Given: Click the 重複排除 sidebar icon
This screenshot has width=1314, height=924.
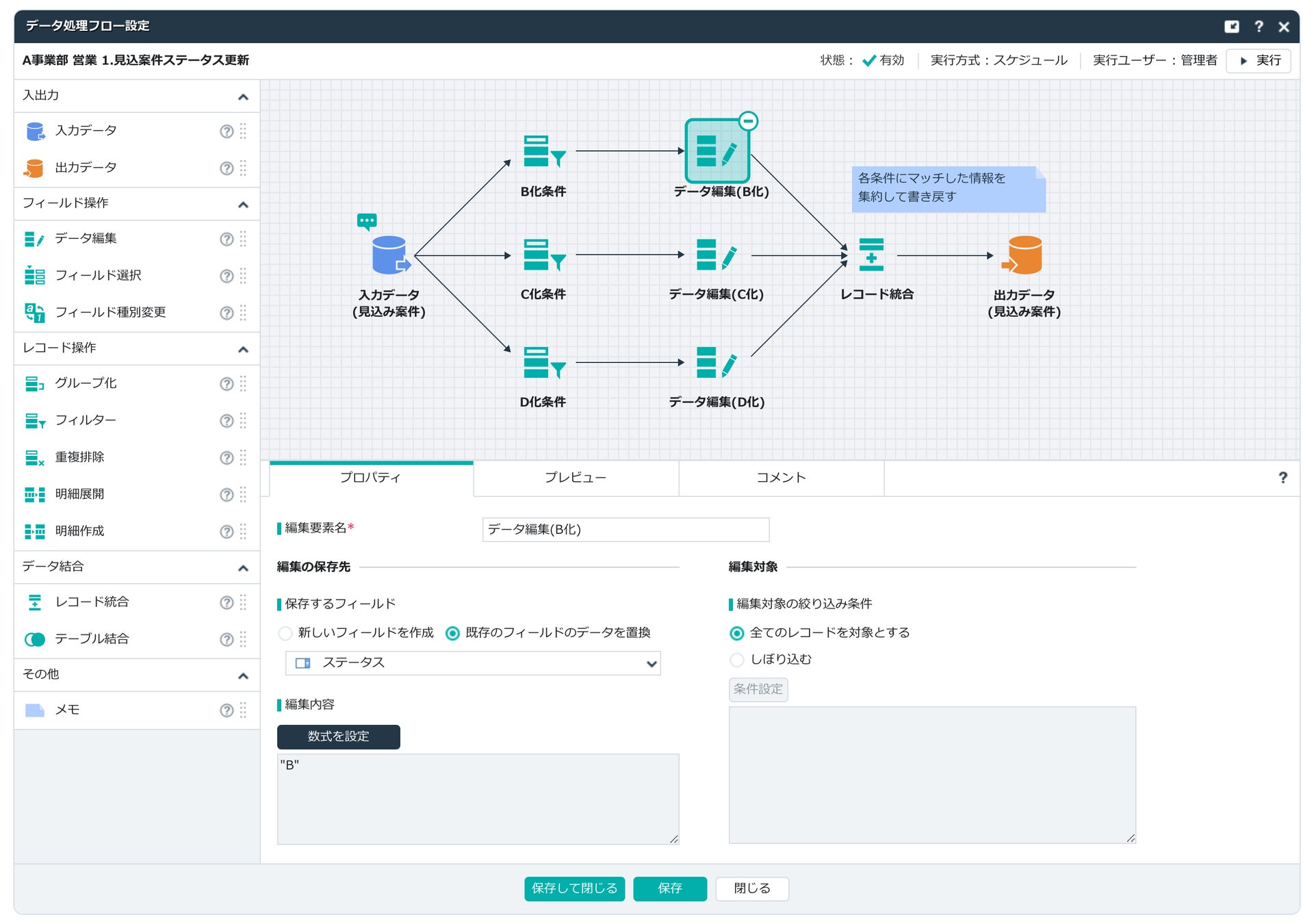Looking at the screenshot, I should point(34,458).
